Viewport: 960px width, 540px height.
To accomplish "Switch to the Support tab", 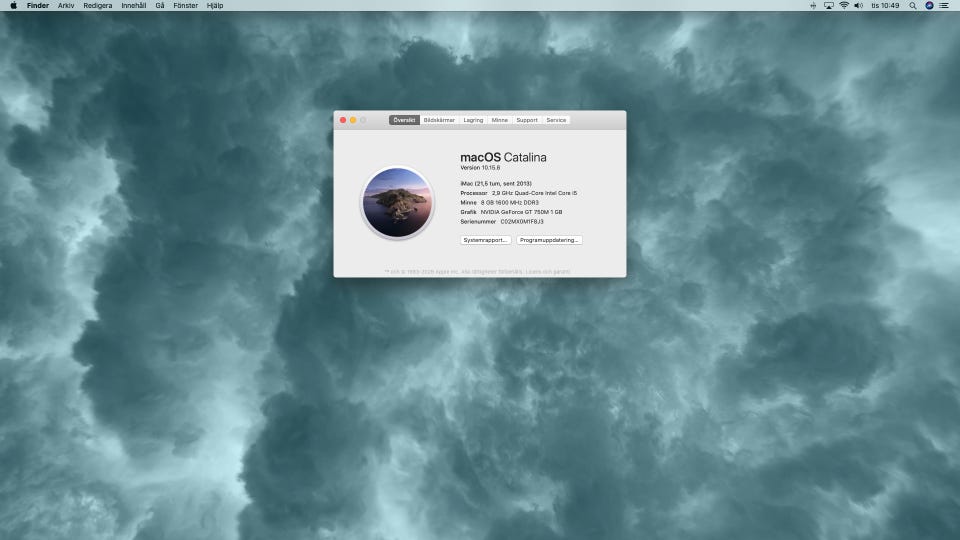I will [527, 120].
